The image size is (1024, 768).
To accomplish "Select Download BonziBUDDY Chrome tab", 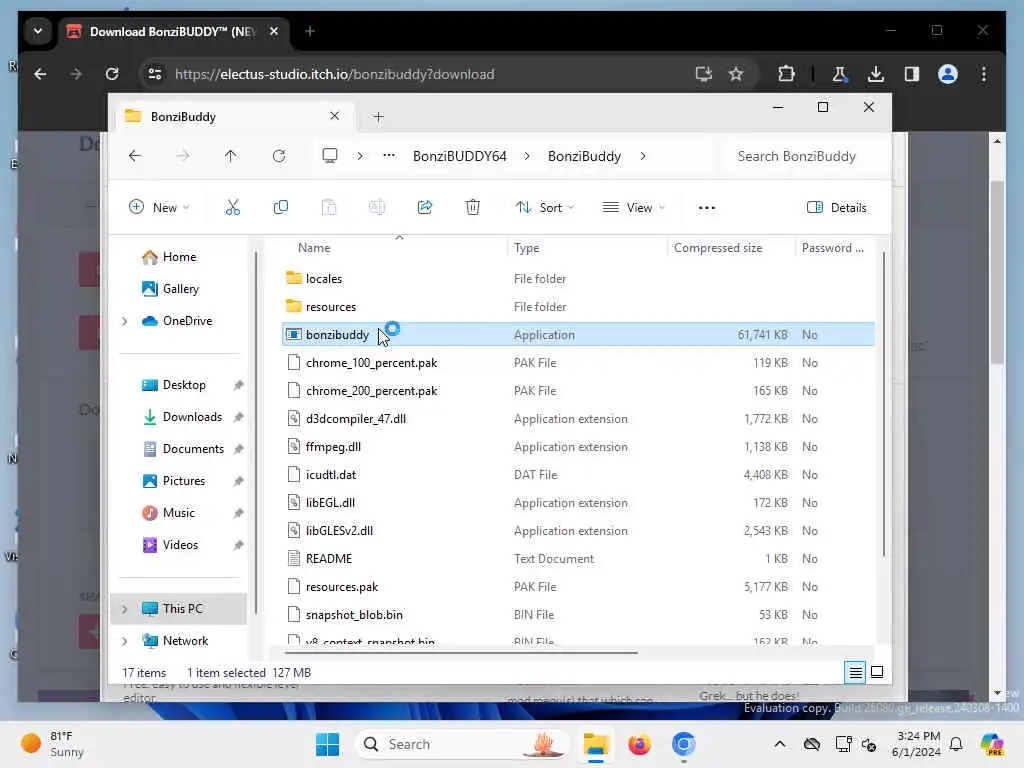I will 174,31.
